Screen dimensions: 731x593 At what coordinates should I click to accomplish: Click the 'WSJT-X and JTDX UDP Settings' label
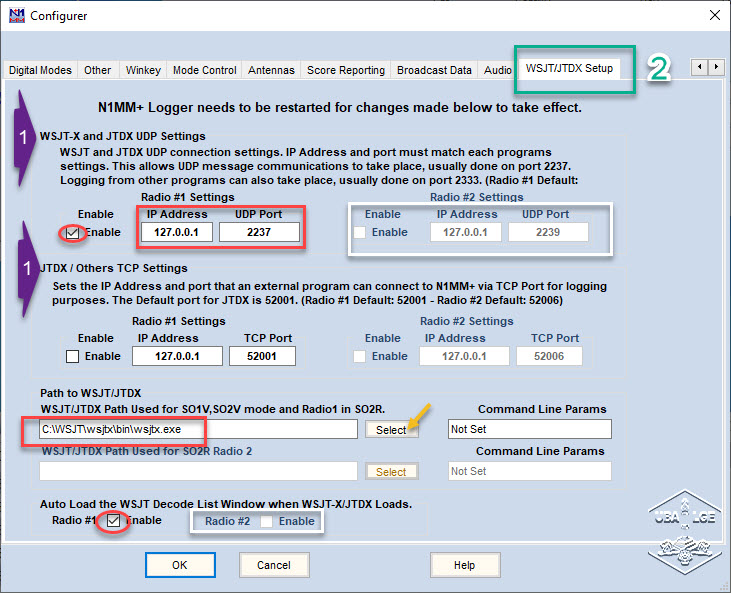click(123, 136)
